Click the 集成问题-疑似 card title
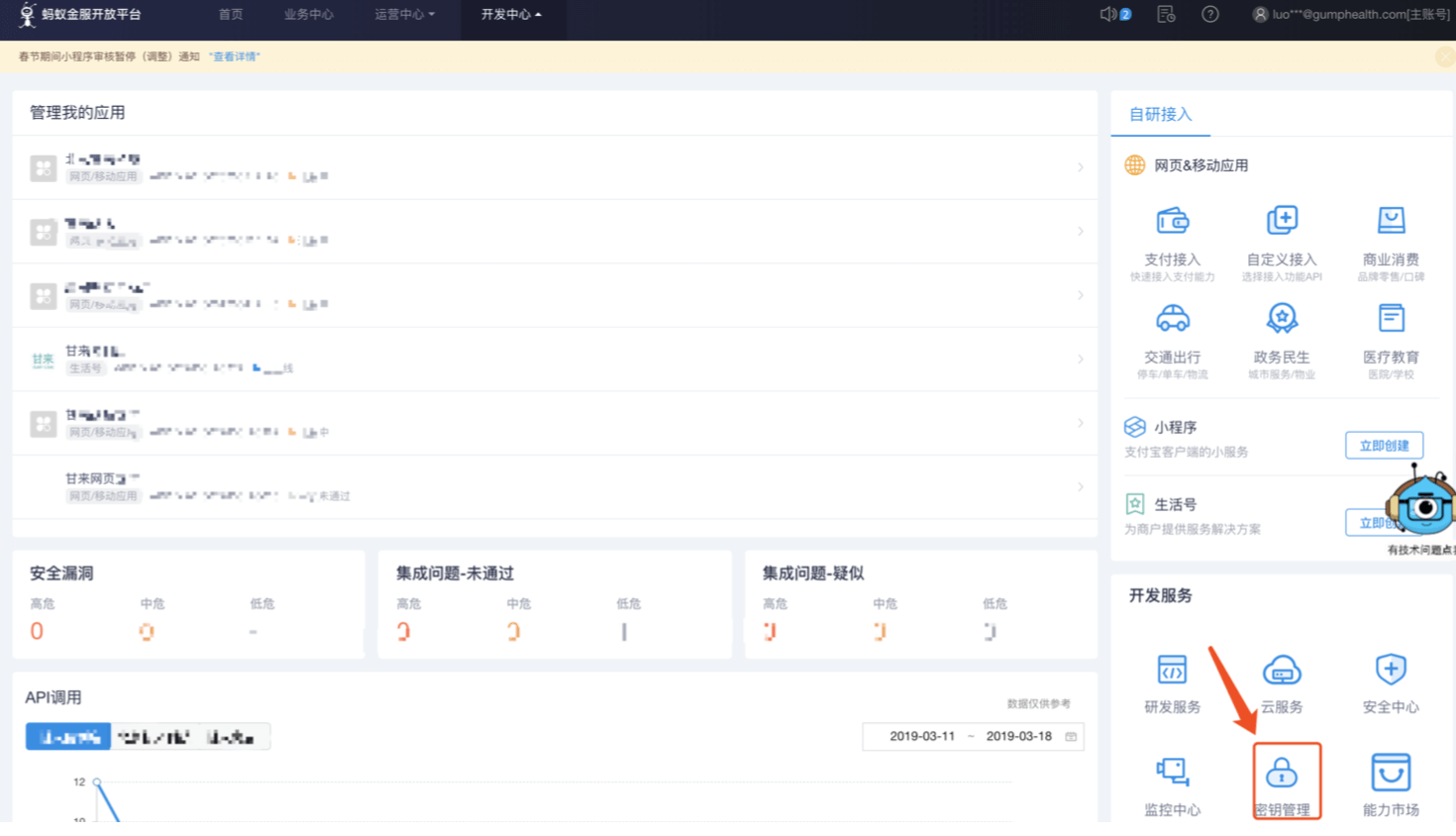Screen dimensions: 1456x836 tap(812, 574)
